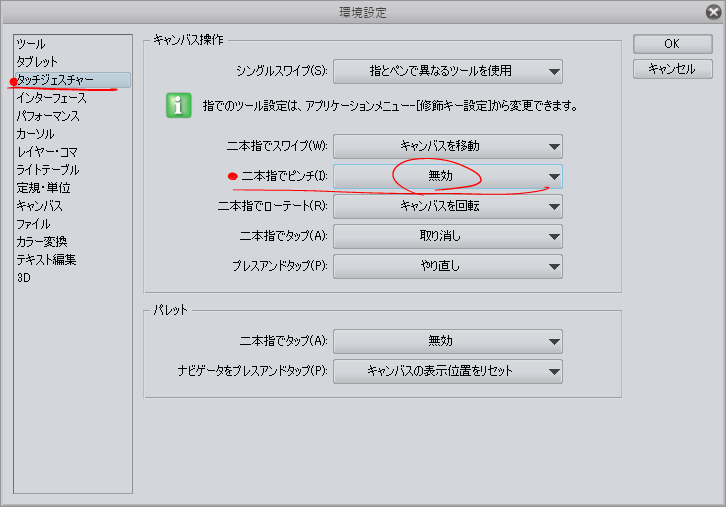Click the プレスアンドタップ(P) label

280,266
